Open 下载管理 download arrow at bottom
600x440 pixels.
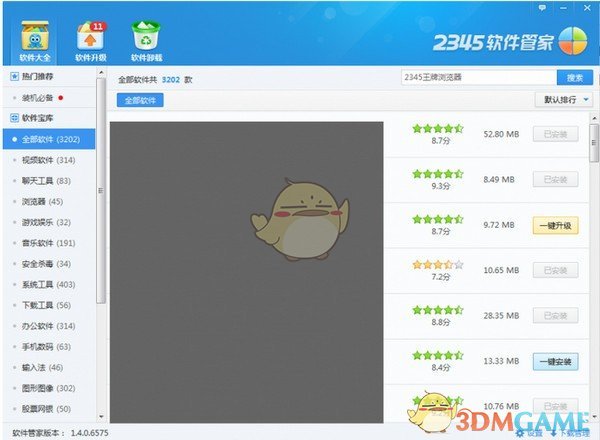point(554,433)
